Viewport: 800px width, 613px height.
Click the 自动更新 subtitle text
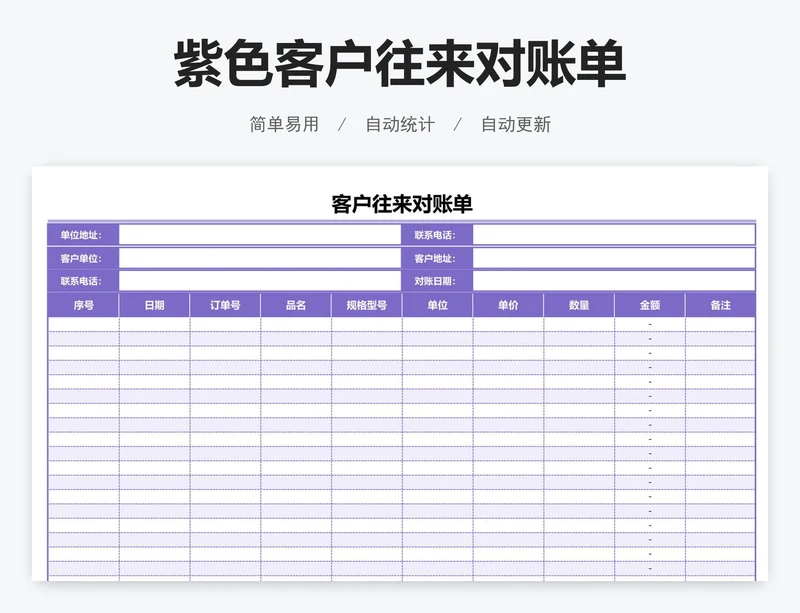click(x=516, y=125)
